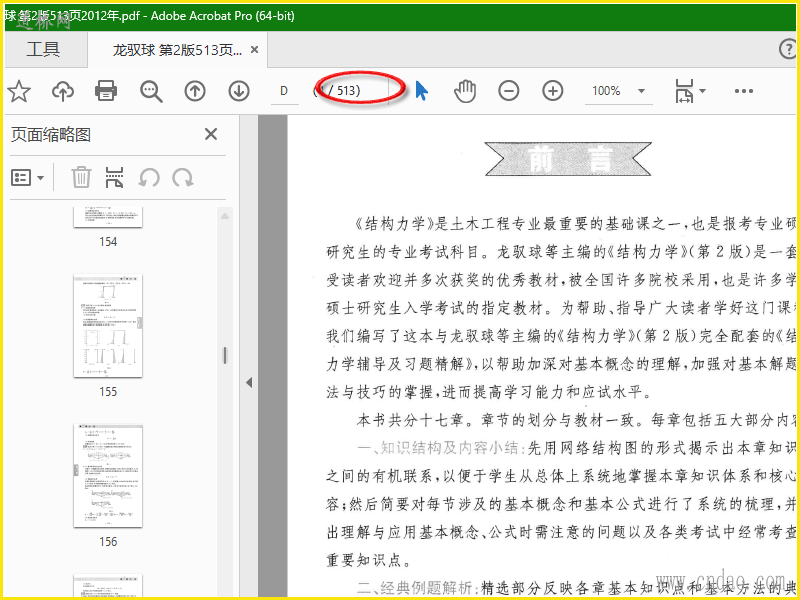Image resolution: width=800 pixels, height=600 pixels.
Task: Go to previous page arrow
Action: tap(195, 91)
